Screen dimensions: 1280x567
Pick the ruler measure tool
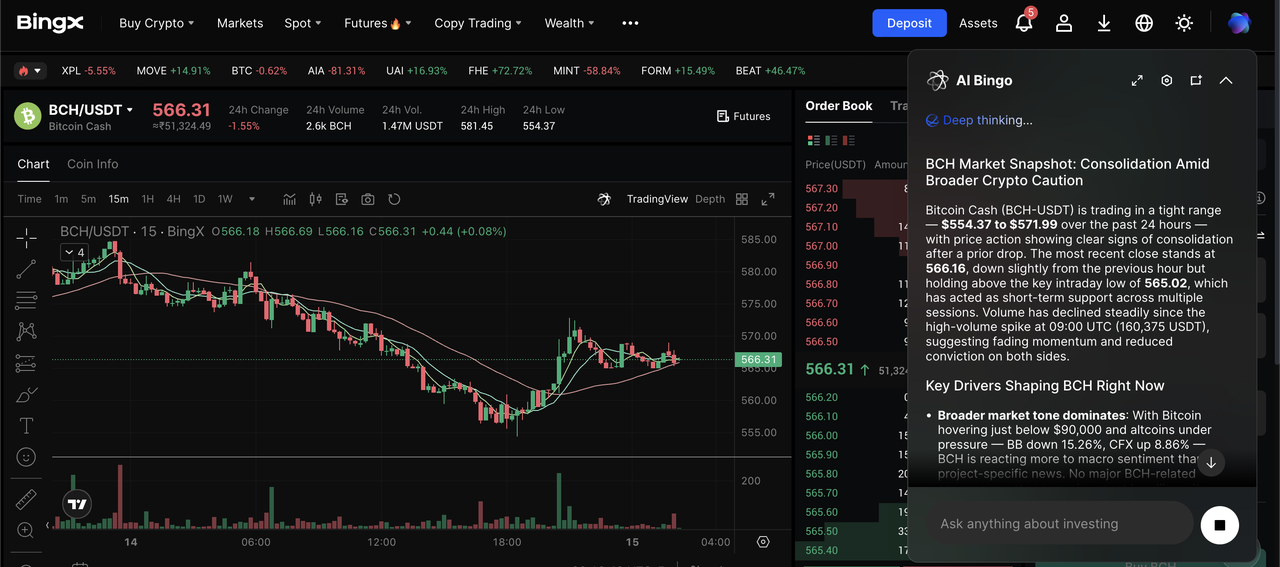click(x=27, y=499)
